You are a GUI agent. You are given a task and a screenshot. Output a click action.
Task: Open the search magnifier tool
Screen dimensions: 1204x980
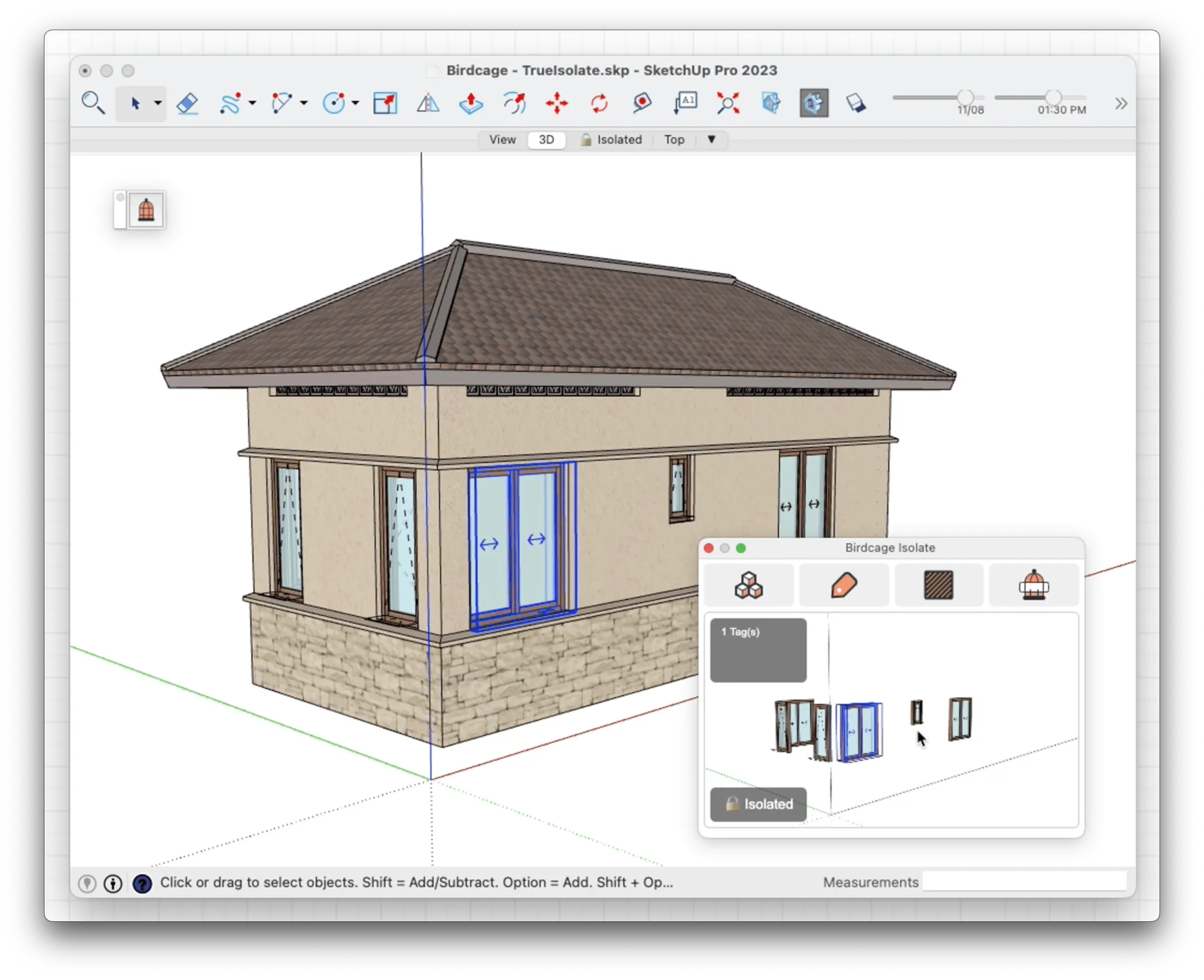click(93, 103)
